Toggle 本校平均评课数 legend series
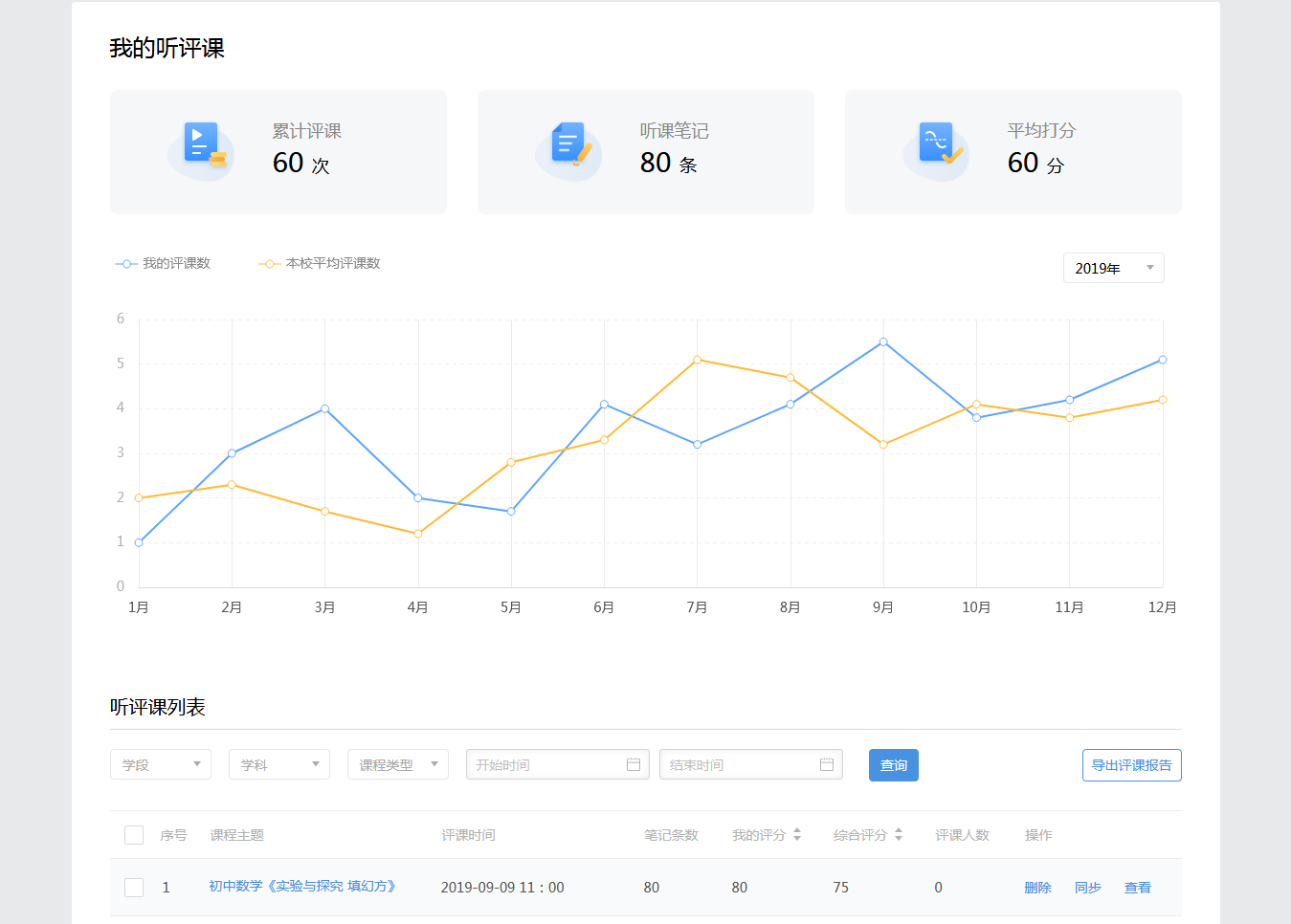This screenshot has width=1291, height=924. tap(320, 264)
